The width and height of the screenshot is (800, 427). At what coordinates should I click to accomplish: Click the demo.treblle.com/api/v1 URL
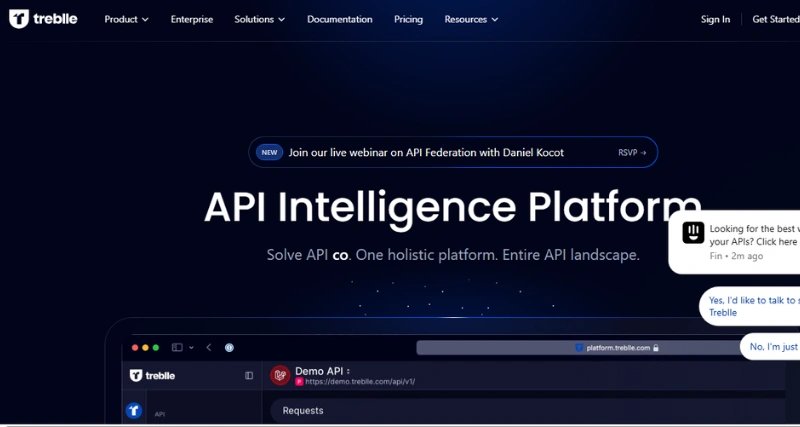[360, 382]
